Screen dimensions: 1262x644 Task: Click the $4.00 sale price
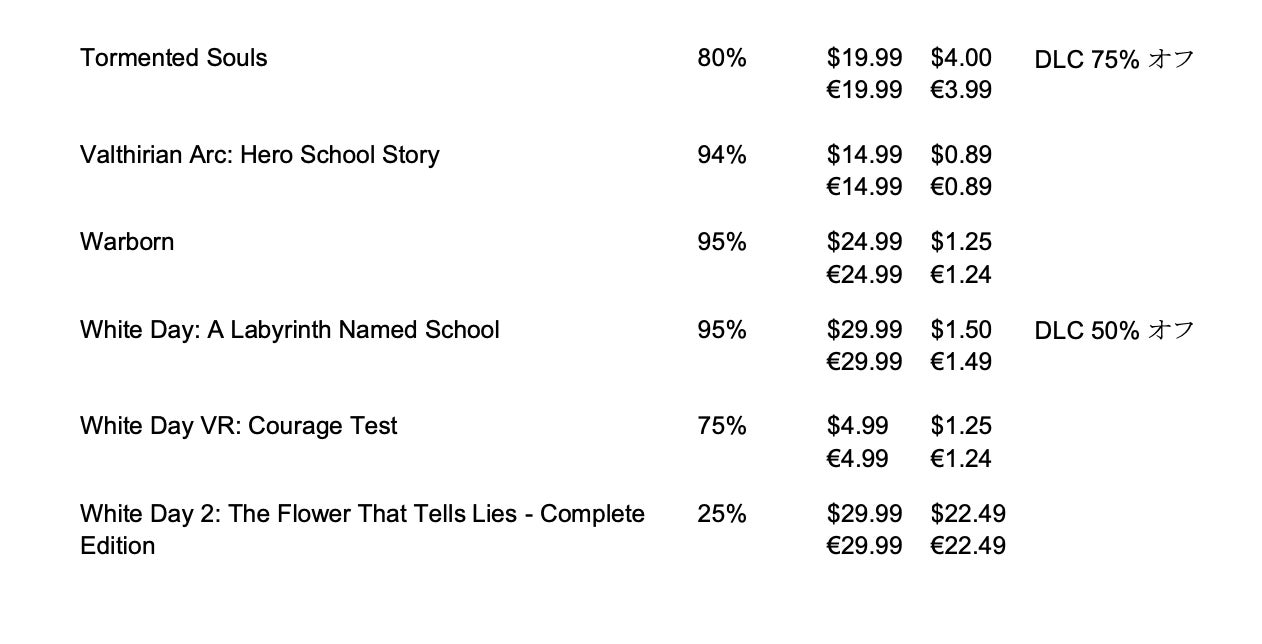coord(960,58)
